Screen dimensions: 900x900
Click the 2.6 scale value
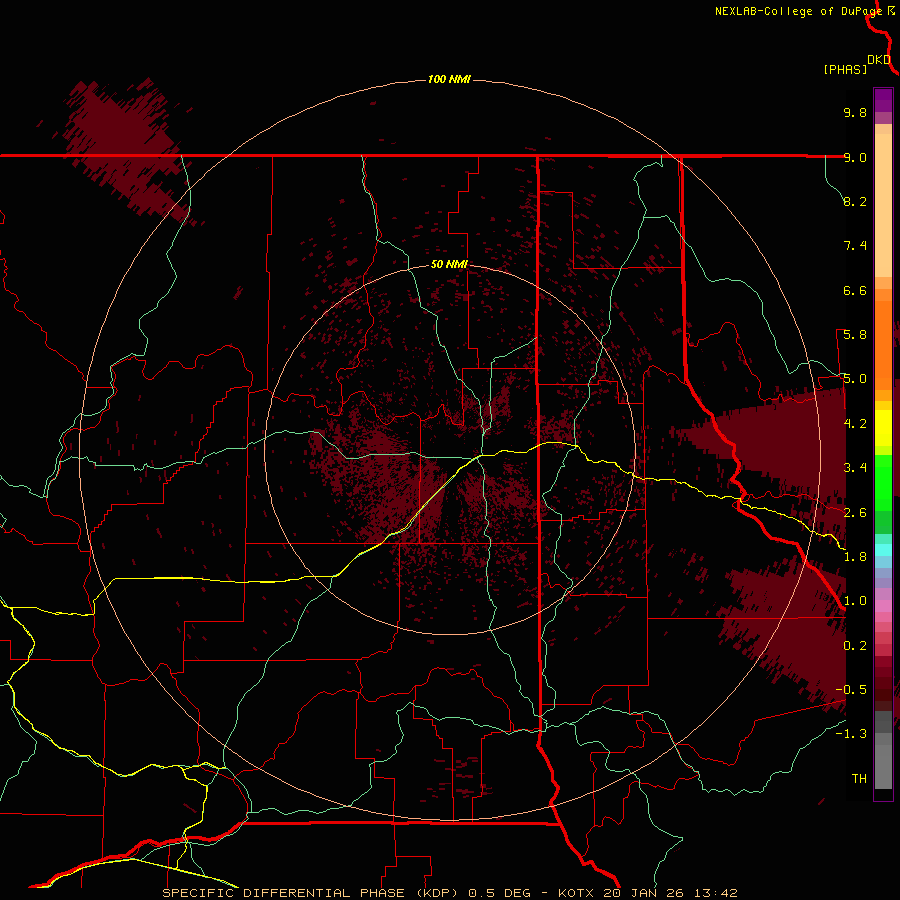coord(855,513)
